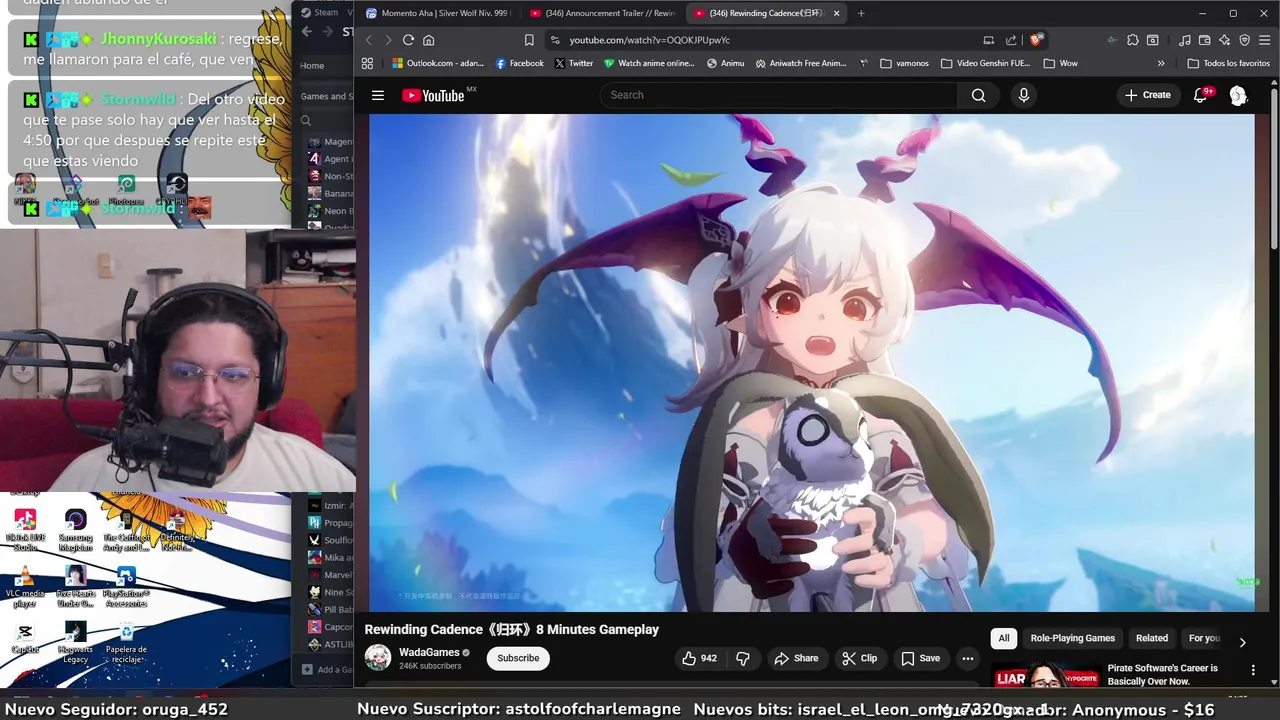Viewport: 1280px width, 720px height.
Task: Save video to playlist button
Action: (x=921, y=658)
